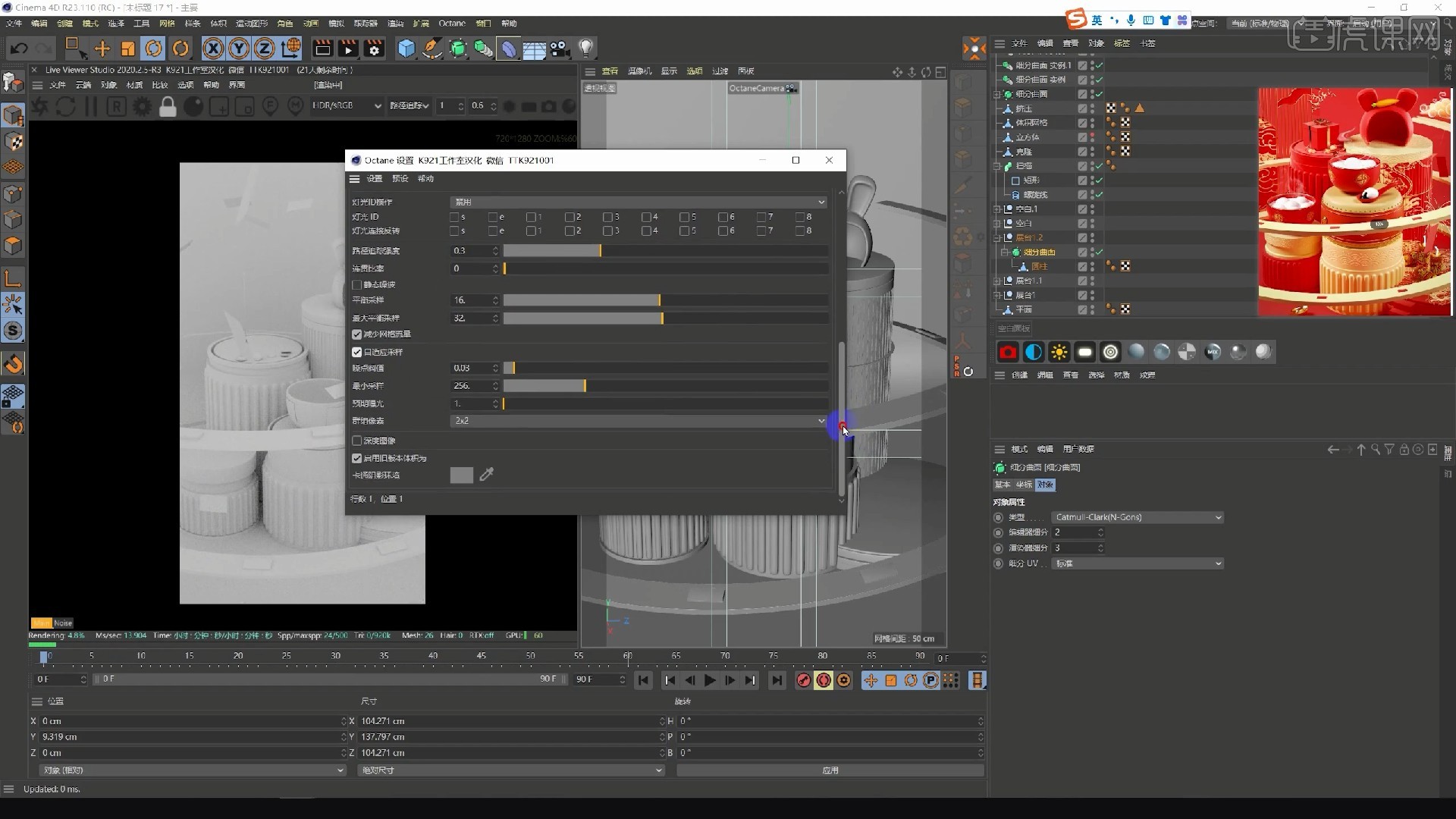Click the Light bulb icon
This screenshot has width=1456, height=819.
click(x=585, y=49)
